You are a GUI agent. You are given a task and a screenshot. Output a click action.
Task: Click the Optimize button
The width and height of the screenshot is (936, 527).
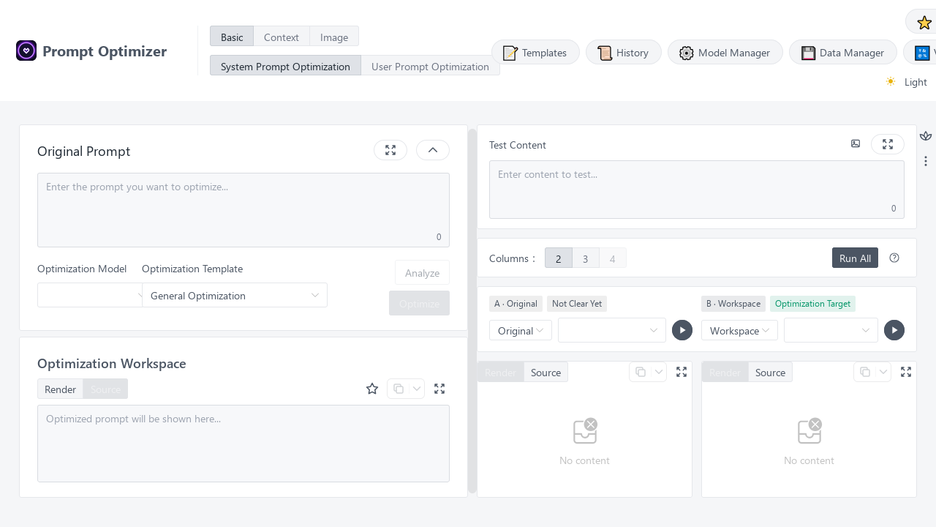coord(419,303)
